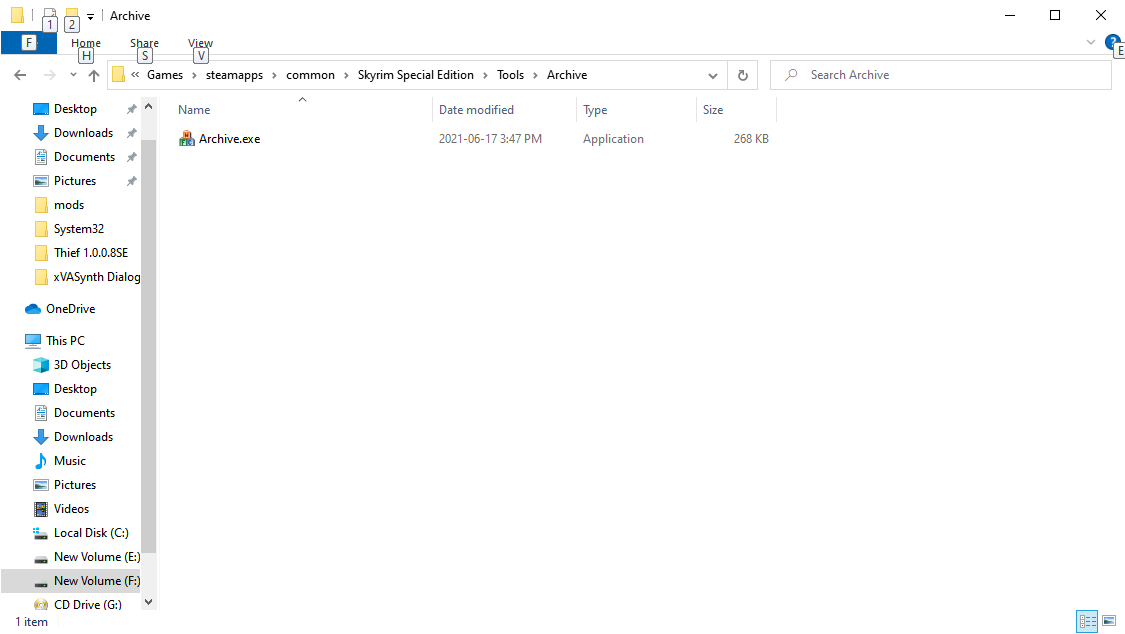The image size is (1125, 634).
Task: Click the Games breadcrumb
Action: [165, 75]
